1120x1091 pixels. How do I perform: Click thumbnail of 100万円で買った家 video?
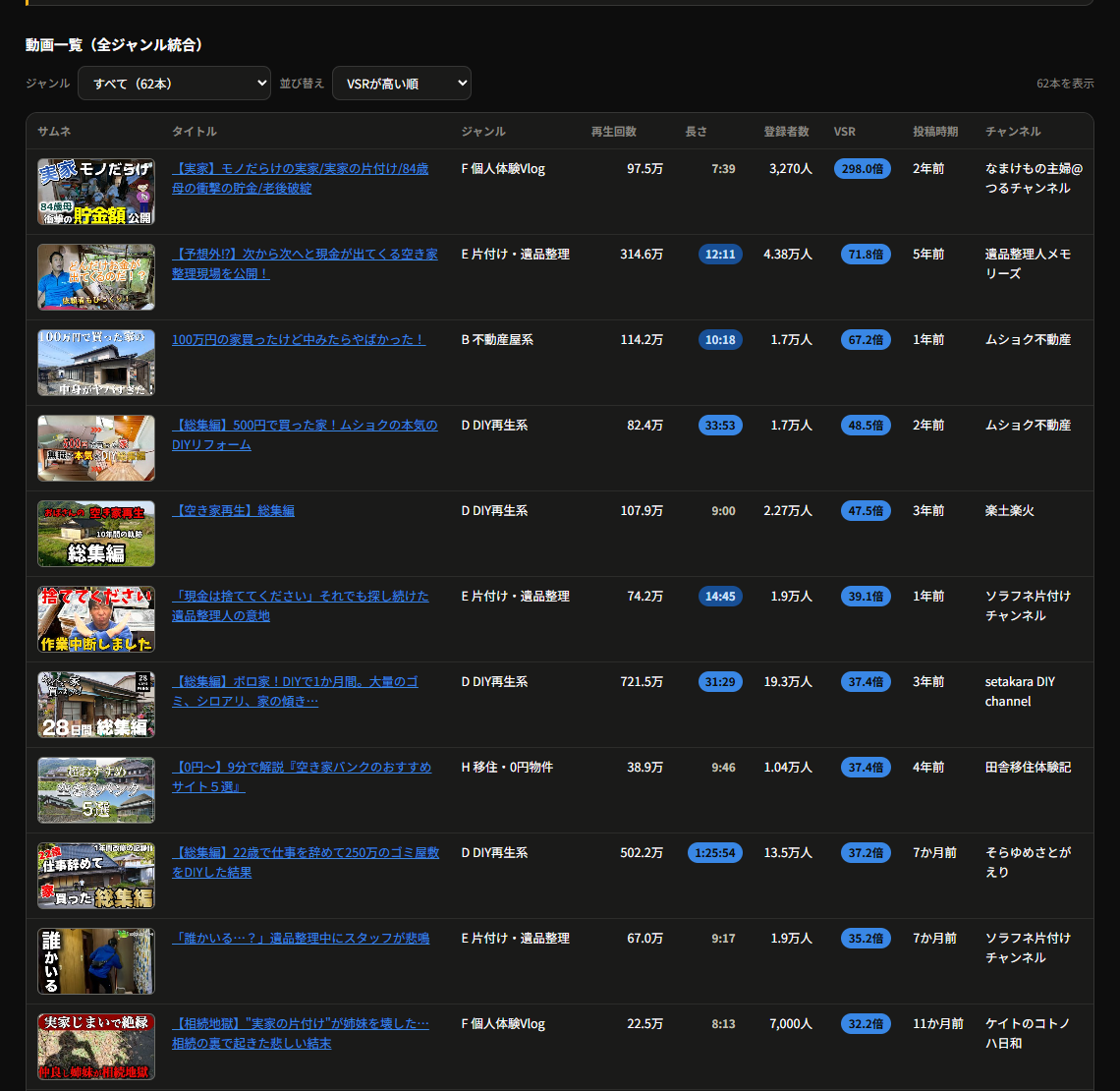click(x=96, y=363)
